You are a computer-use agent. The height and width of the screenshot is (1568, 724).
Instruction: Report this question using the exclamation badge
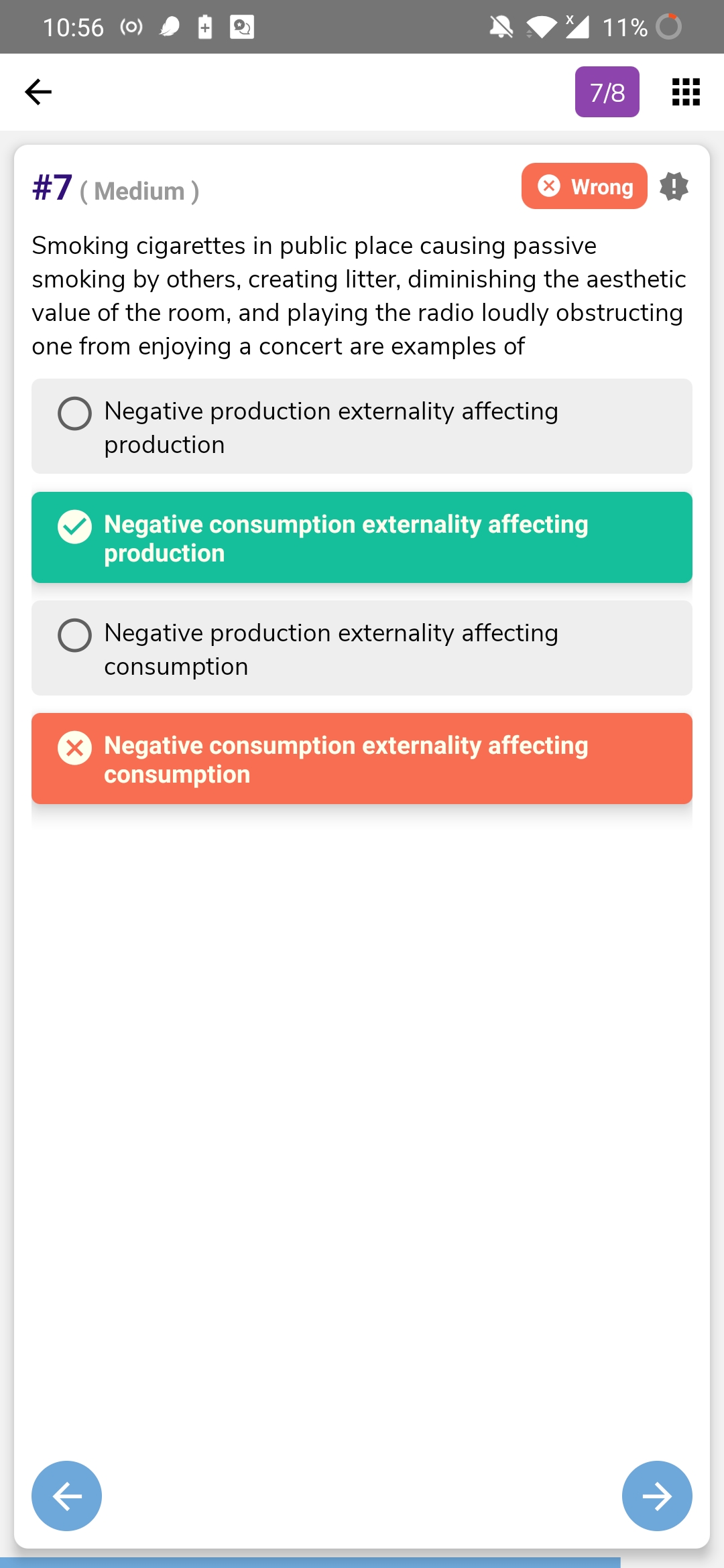674,186
